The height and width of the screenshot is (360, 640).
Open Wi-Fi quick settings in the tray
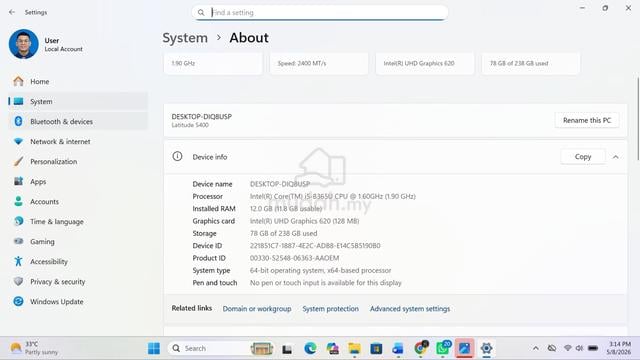tap(568, 348)
